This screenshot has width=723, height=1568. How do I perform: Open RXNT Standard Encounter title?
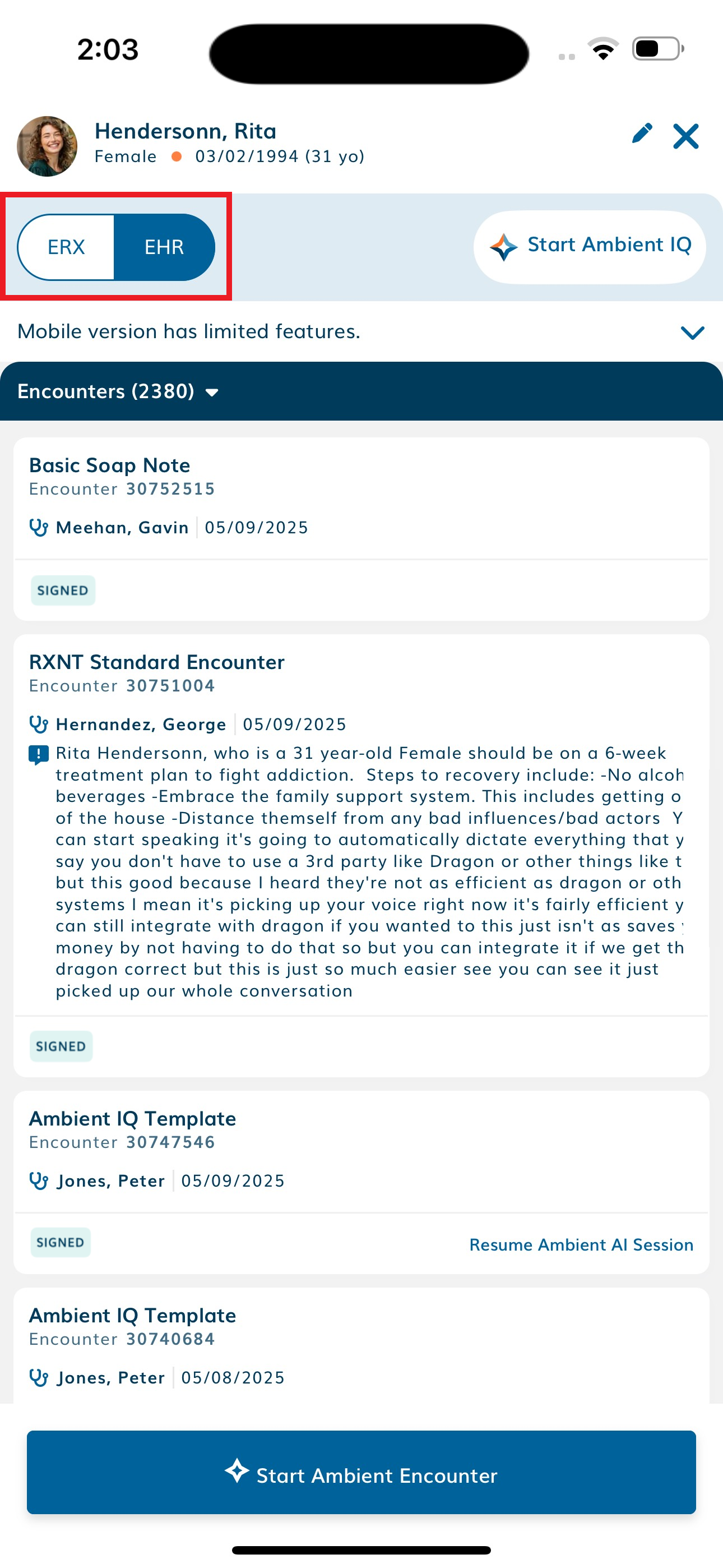point(156,662)
